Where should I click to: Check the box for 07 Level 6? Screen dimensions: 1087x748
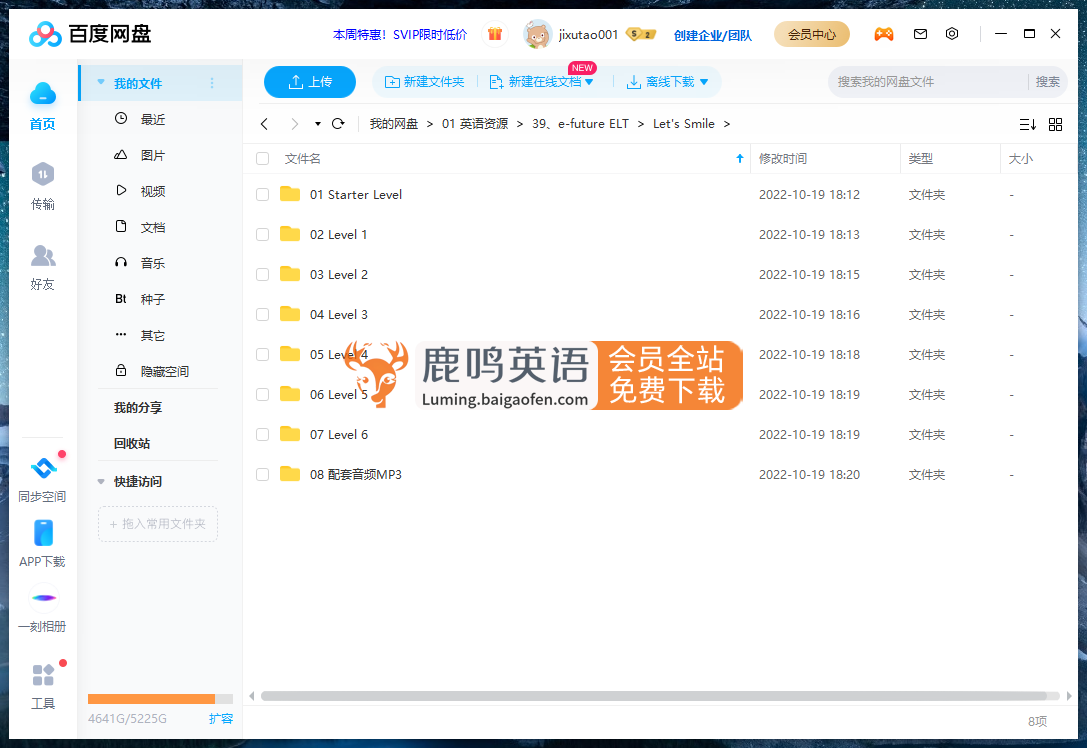point(263,435)
